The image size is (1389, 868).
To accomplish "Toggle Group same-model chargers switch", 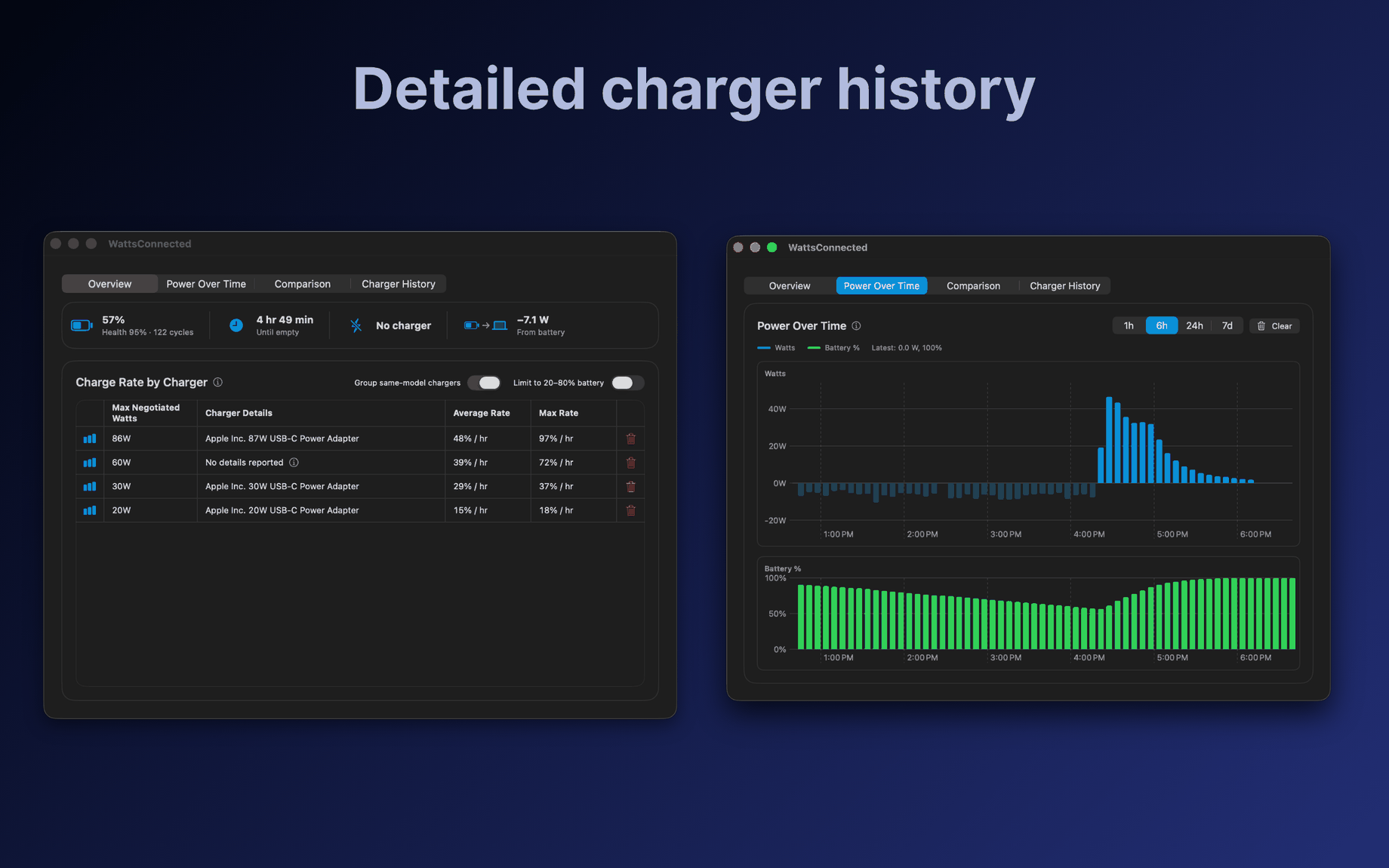I will pos(484,383).
